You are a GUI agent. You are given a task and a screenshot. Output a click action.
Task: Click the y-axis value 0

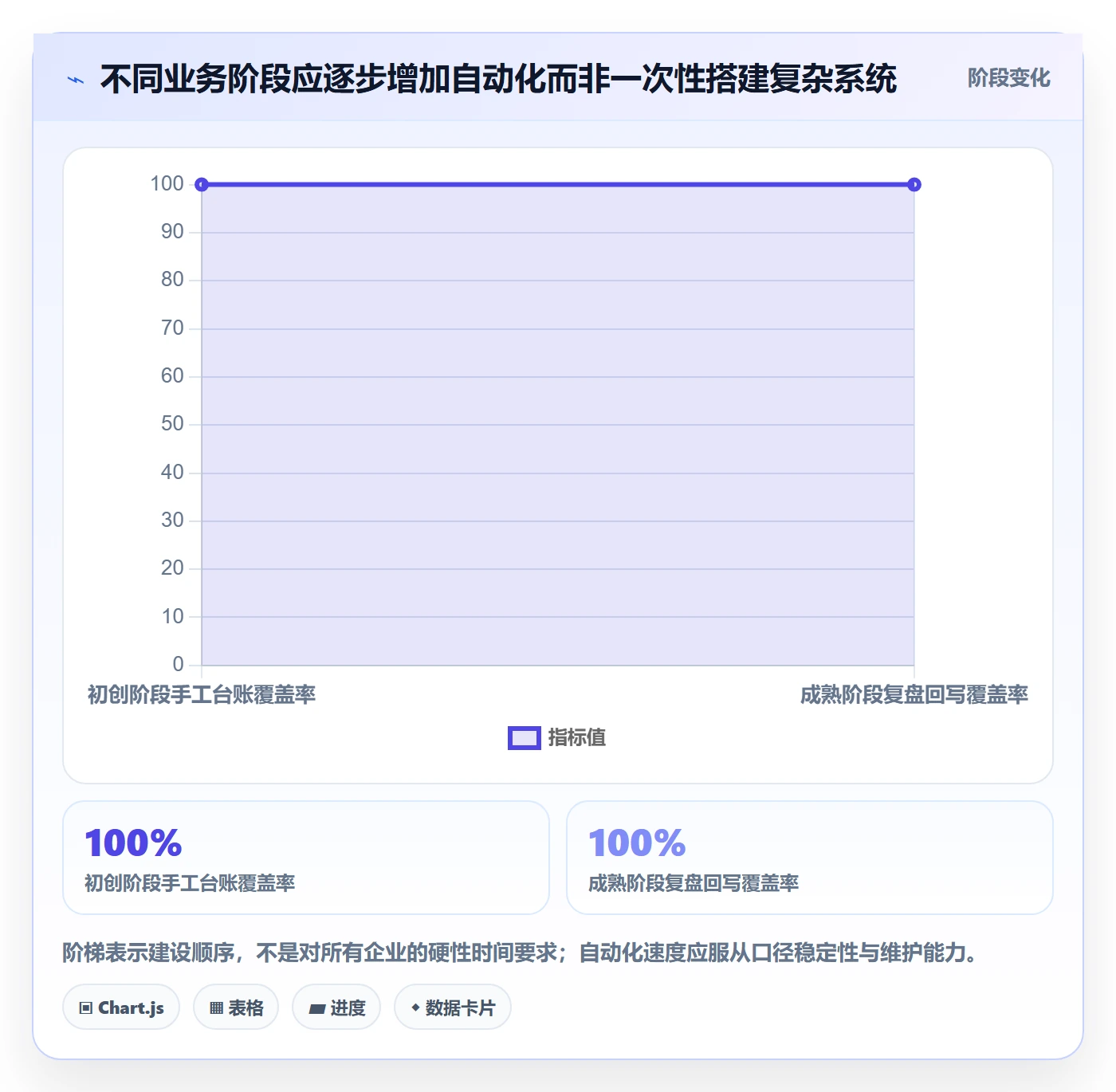click(179, 664)
